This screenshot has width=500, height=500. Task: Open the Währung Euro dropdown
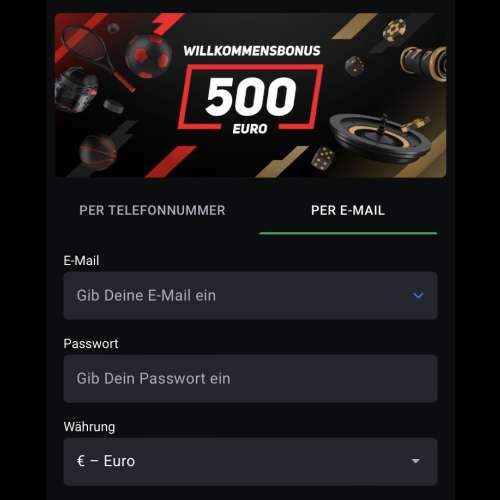tap(250, 461)
